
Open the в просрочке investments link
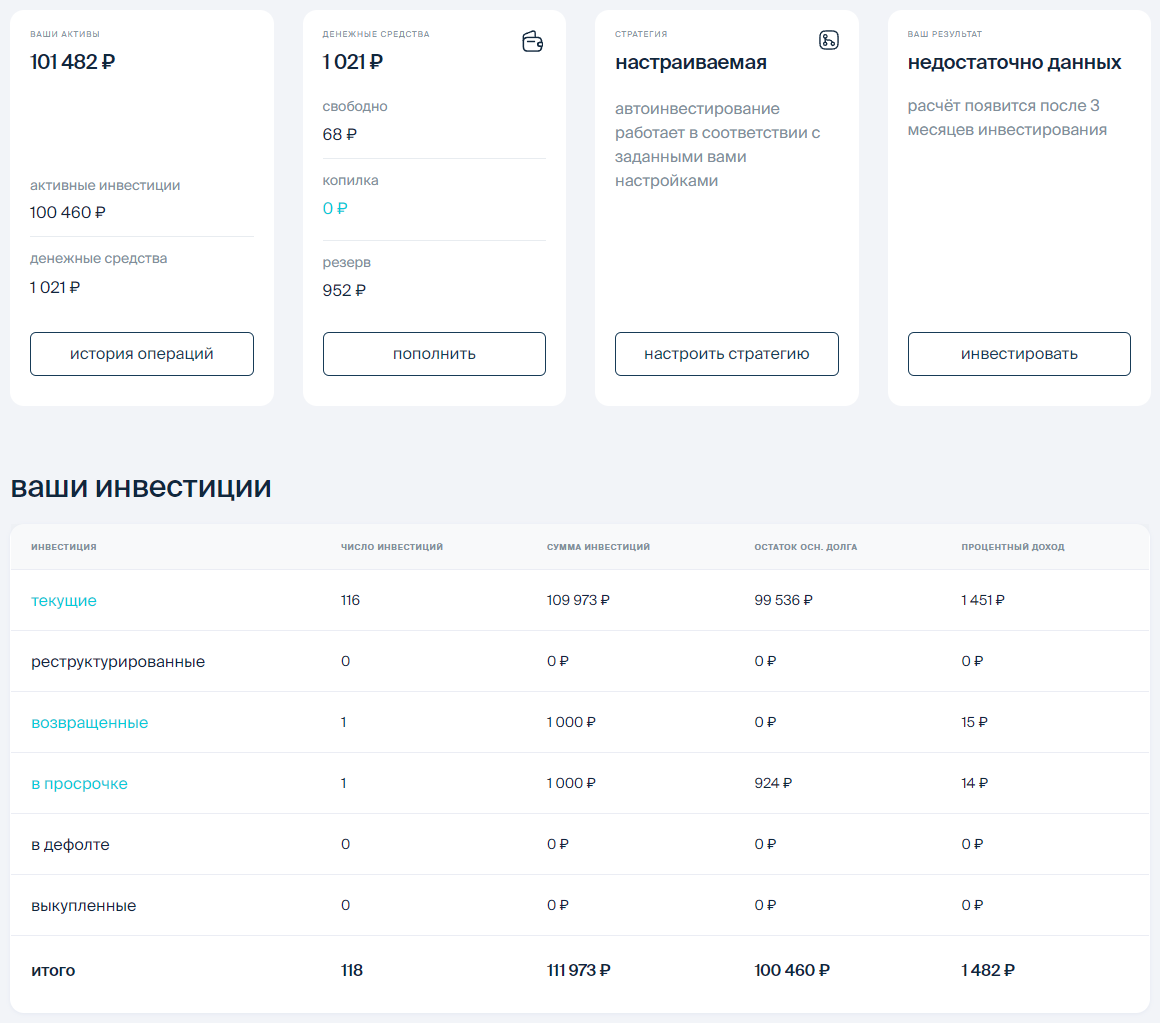(x=79, y=783)
